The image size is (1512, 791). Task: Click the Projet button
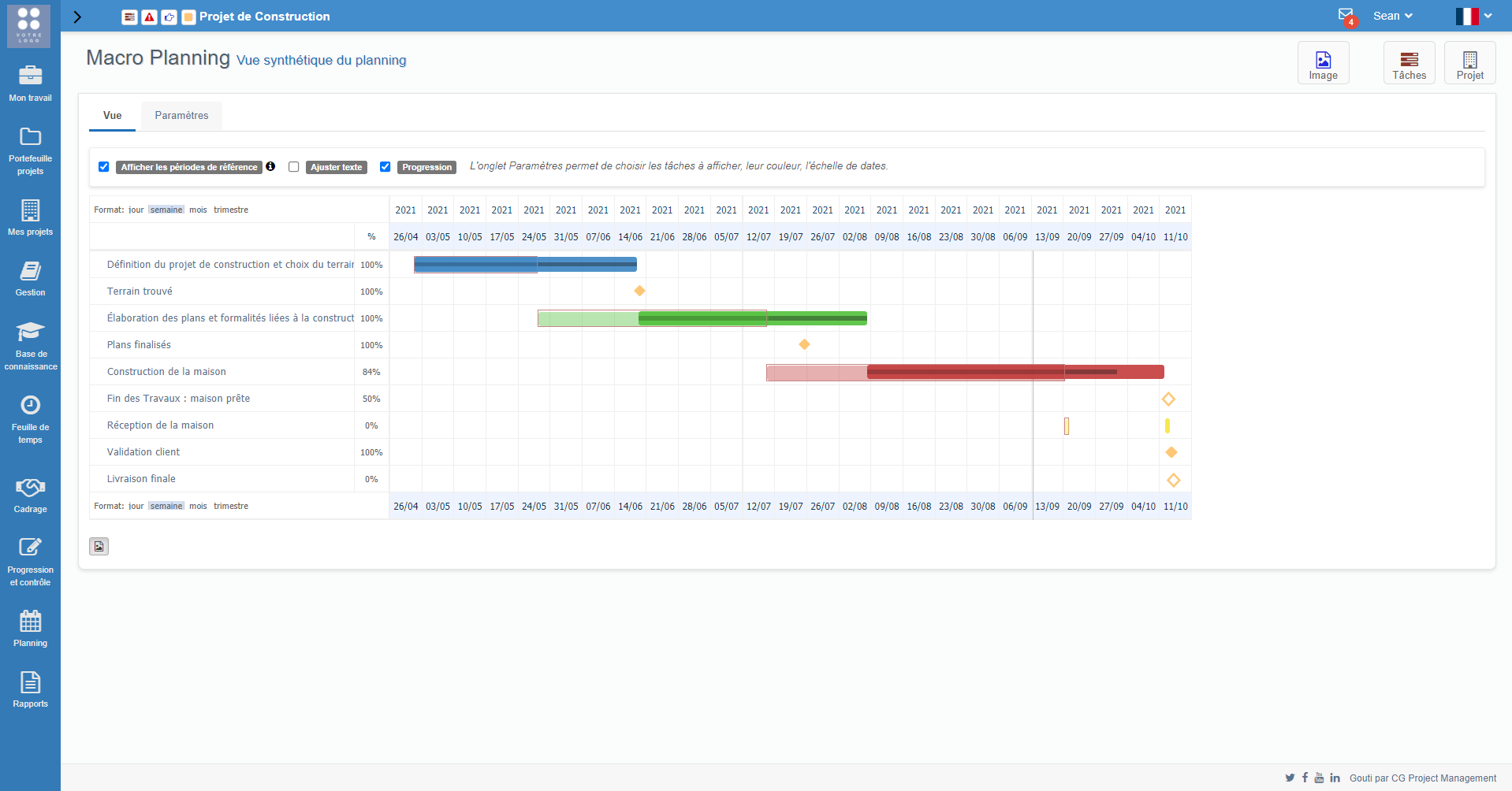(1469, 63)
